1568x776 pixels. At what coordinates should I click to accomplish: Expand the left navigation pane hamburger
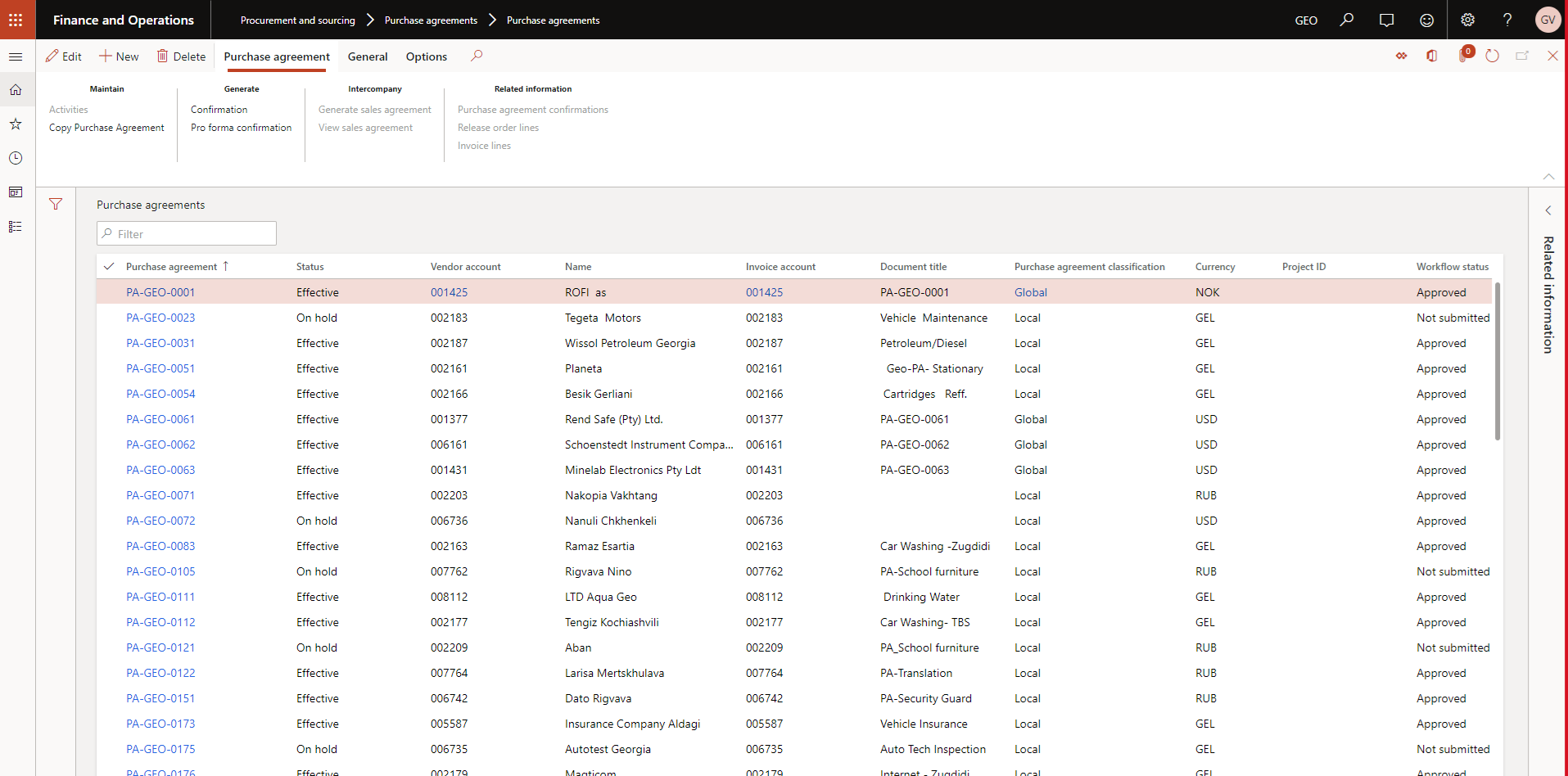(16, 56)
